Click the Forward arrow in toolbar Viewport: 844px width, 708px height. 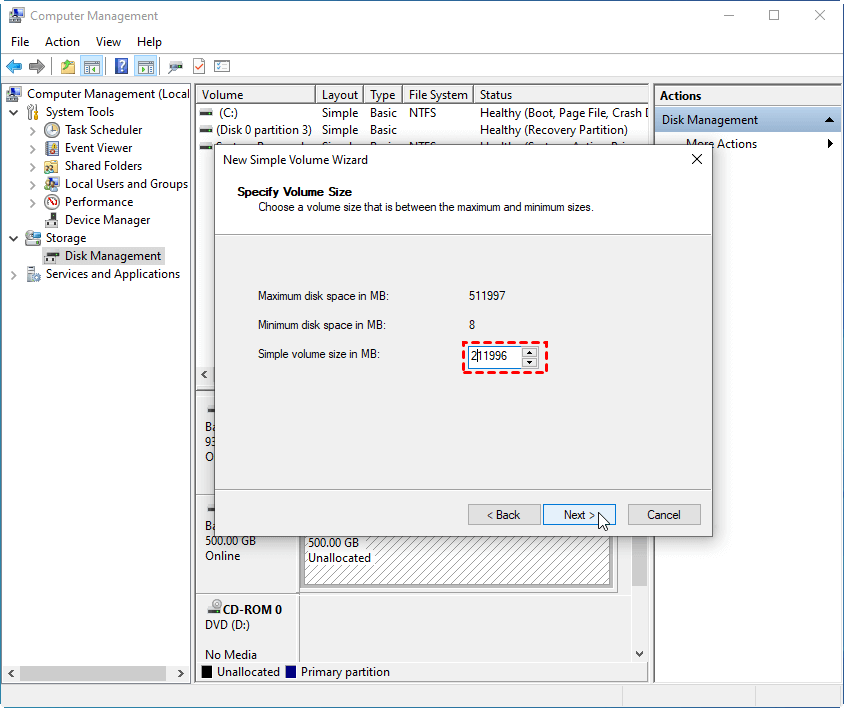click(x=37, y=67)
